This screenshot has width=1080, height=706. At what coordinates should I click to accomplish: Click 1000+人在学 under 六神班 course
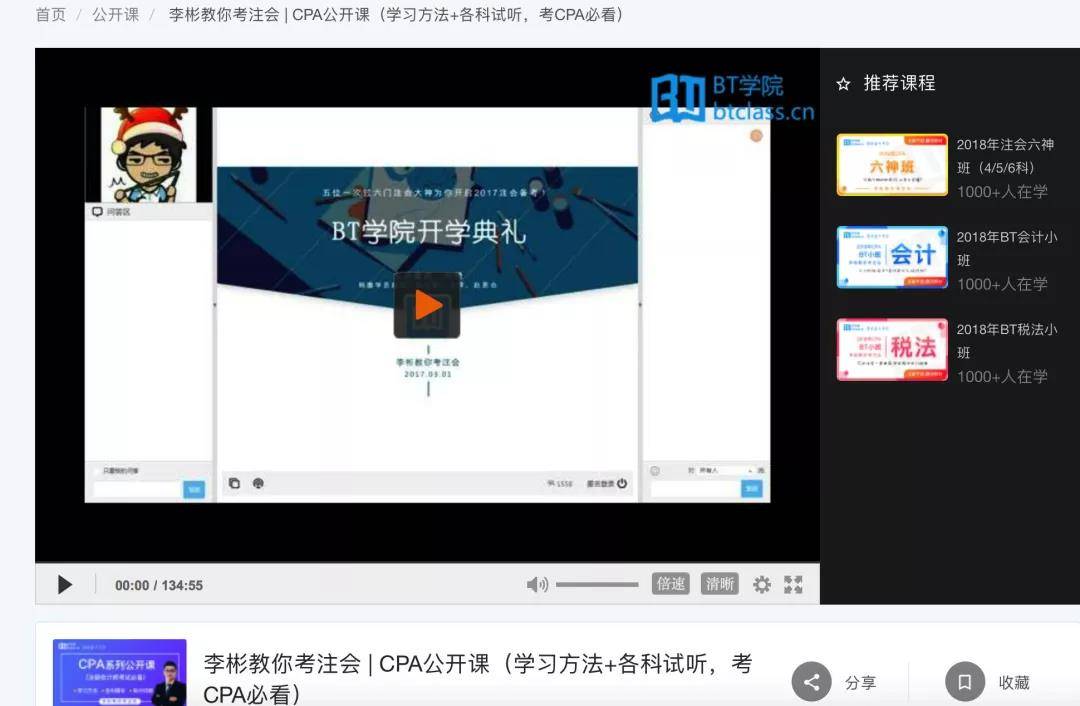pos(1002,191)
